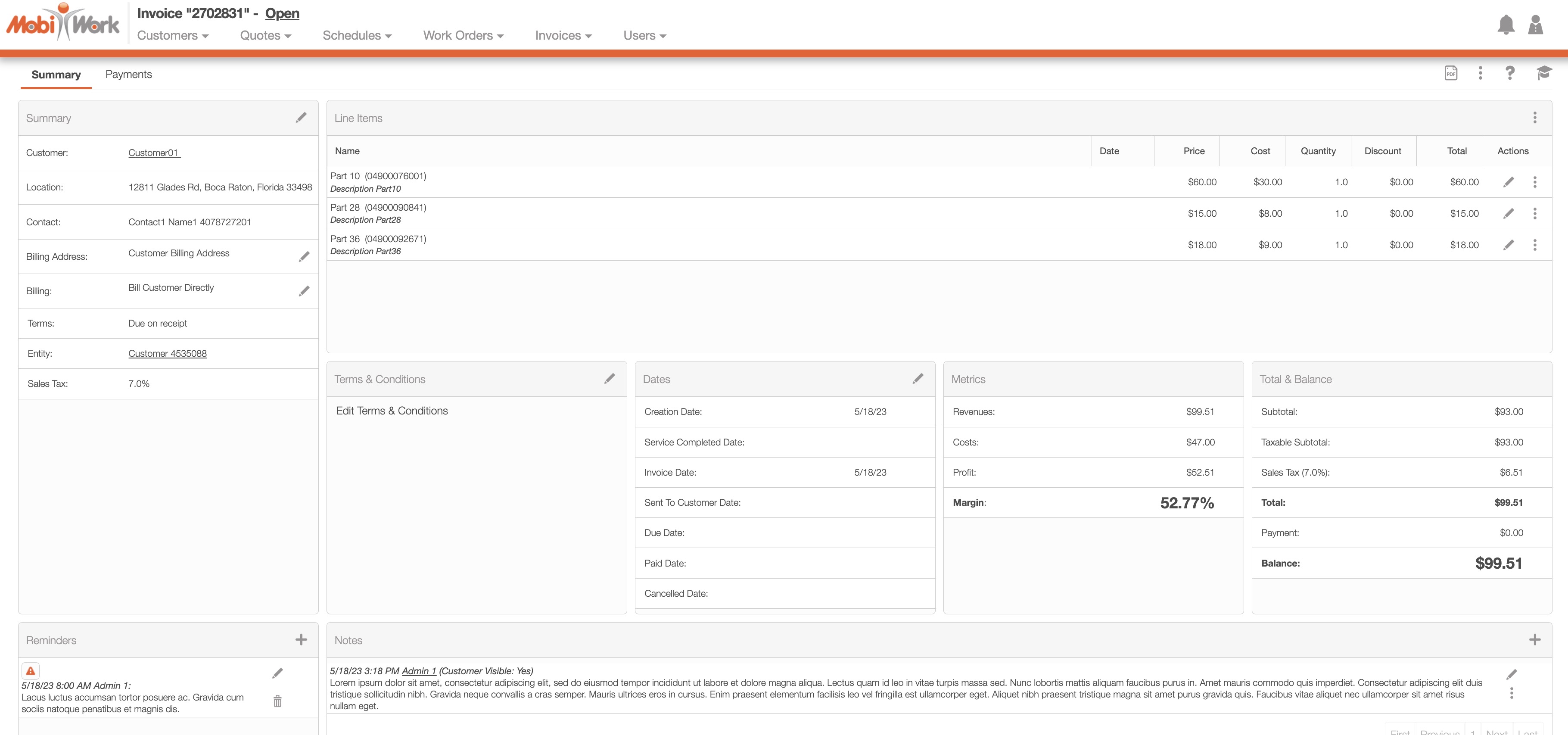
Task: Open the Customer01 link
Action: (x=154, y=153)
